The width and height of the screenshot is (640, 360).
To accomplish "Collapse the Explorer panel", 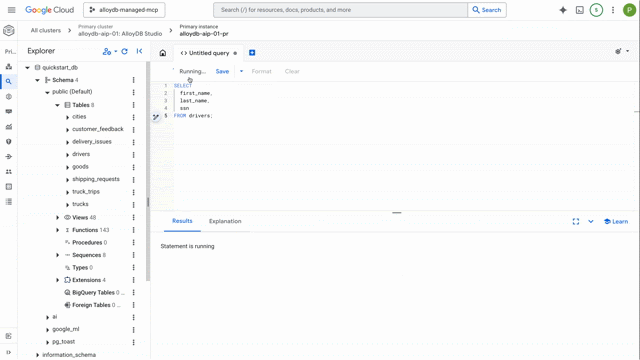I will [139, 51].
